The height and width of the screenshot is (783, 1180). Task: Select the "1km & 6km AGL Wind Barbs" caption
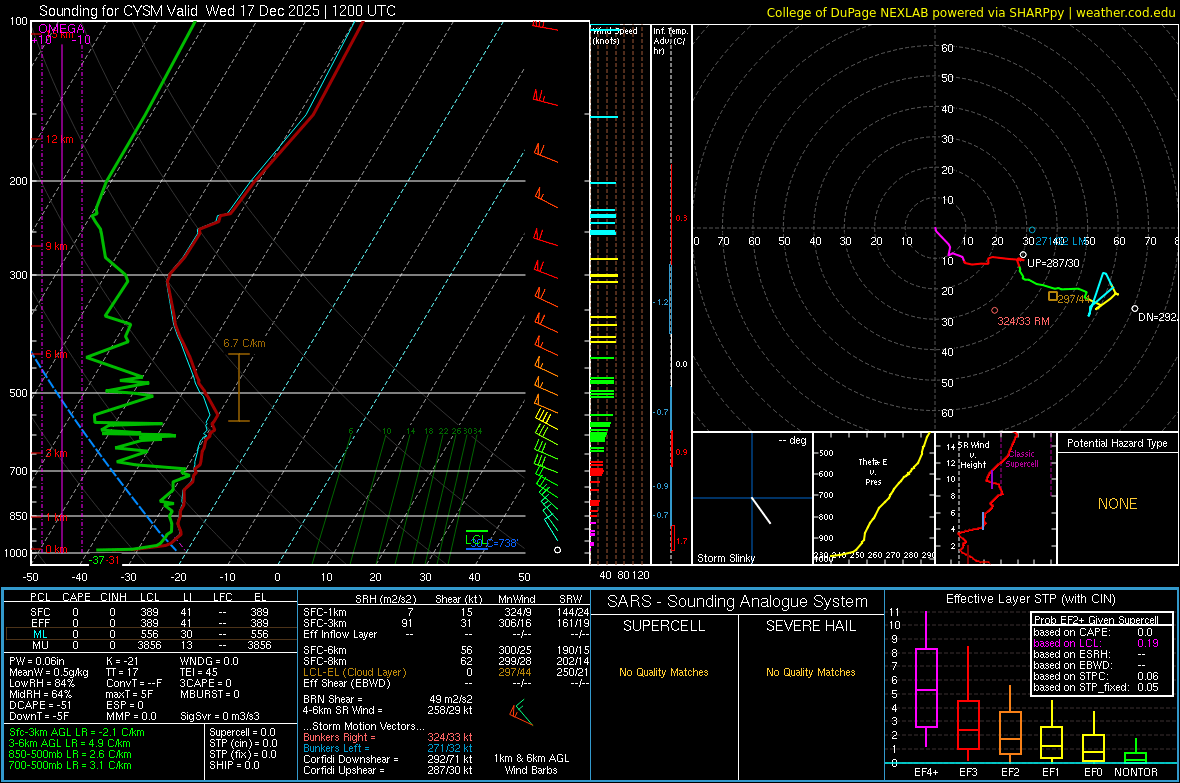531,764
